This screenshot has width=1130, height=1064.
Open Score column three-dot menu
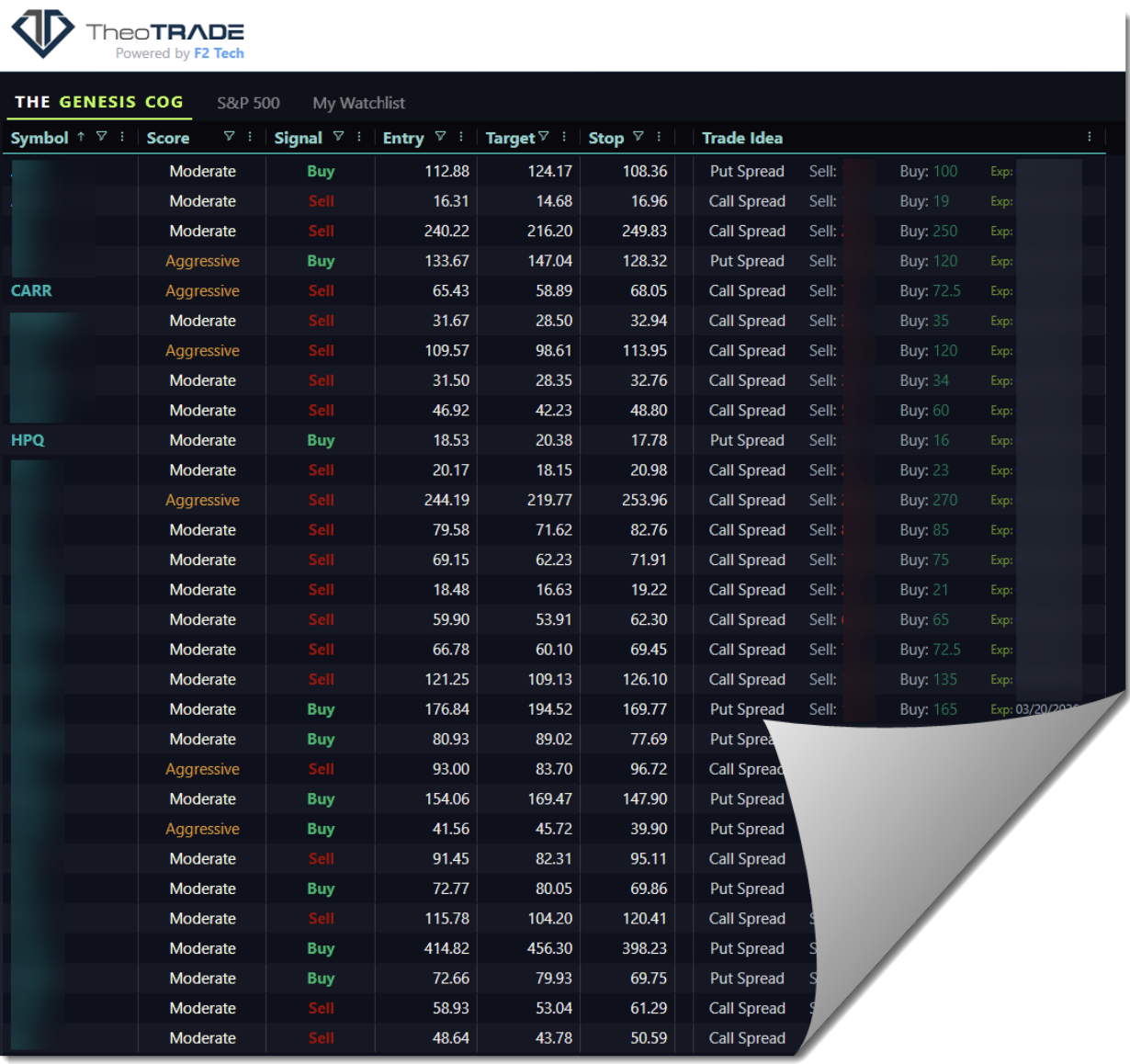(250, 136)
